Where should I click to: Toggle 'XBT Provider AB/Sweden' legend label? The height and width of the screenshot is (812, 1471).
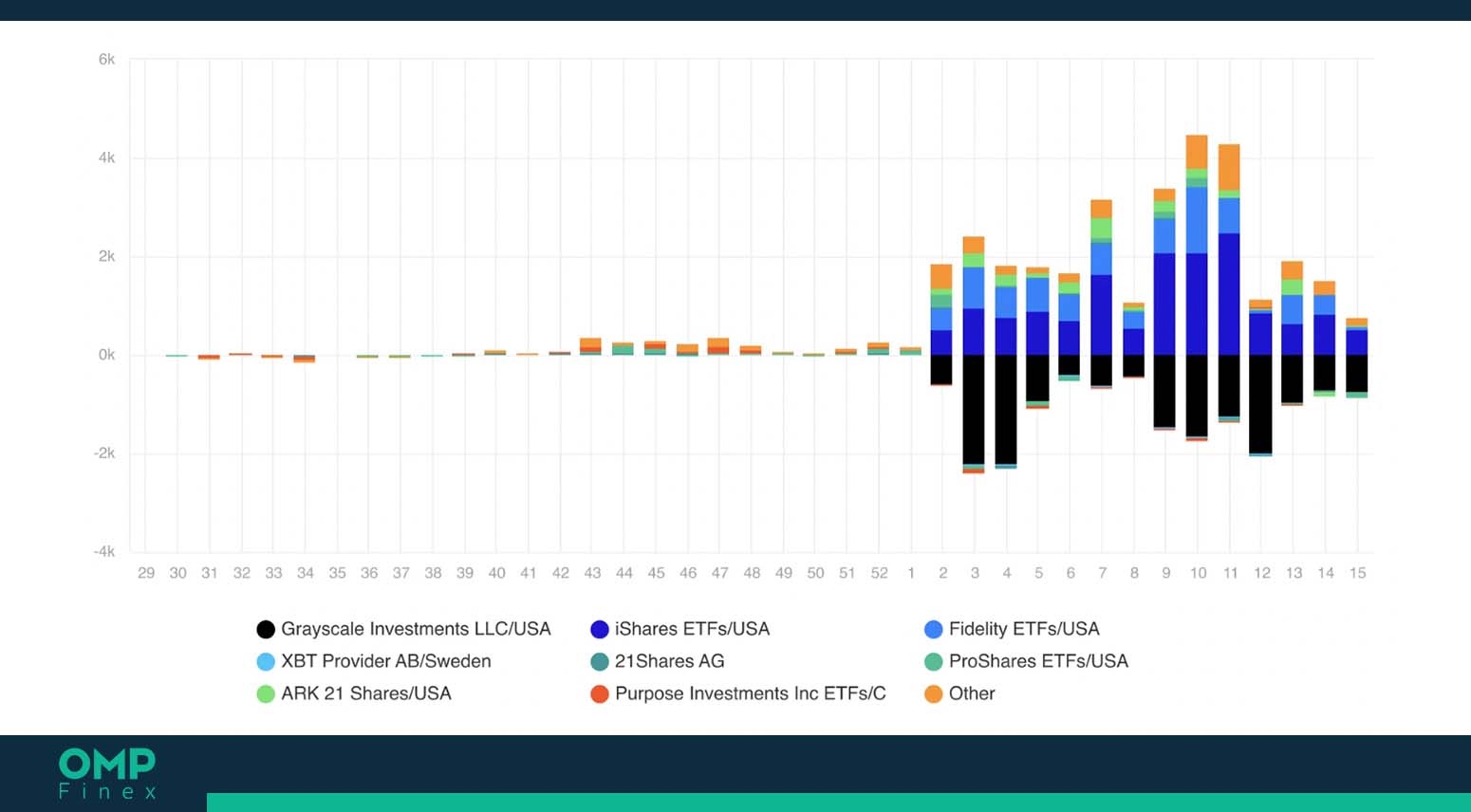(386, 661)
